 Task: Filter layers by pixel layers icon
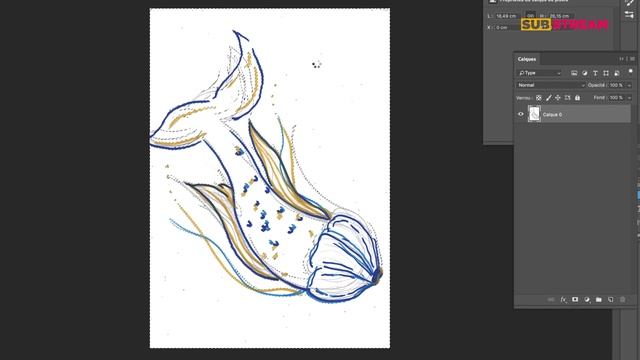574,73
